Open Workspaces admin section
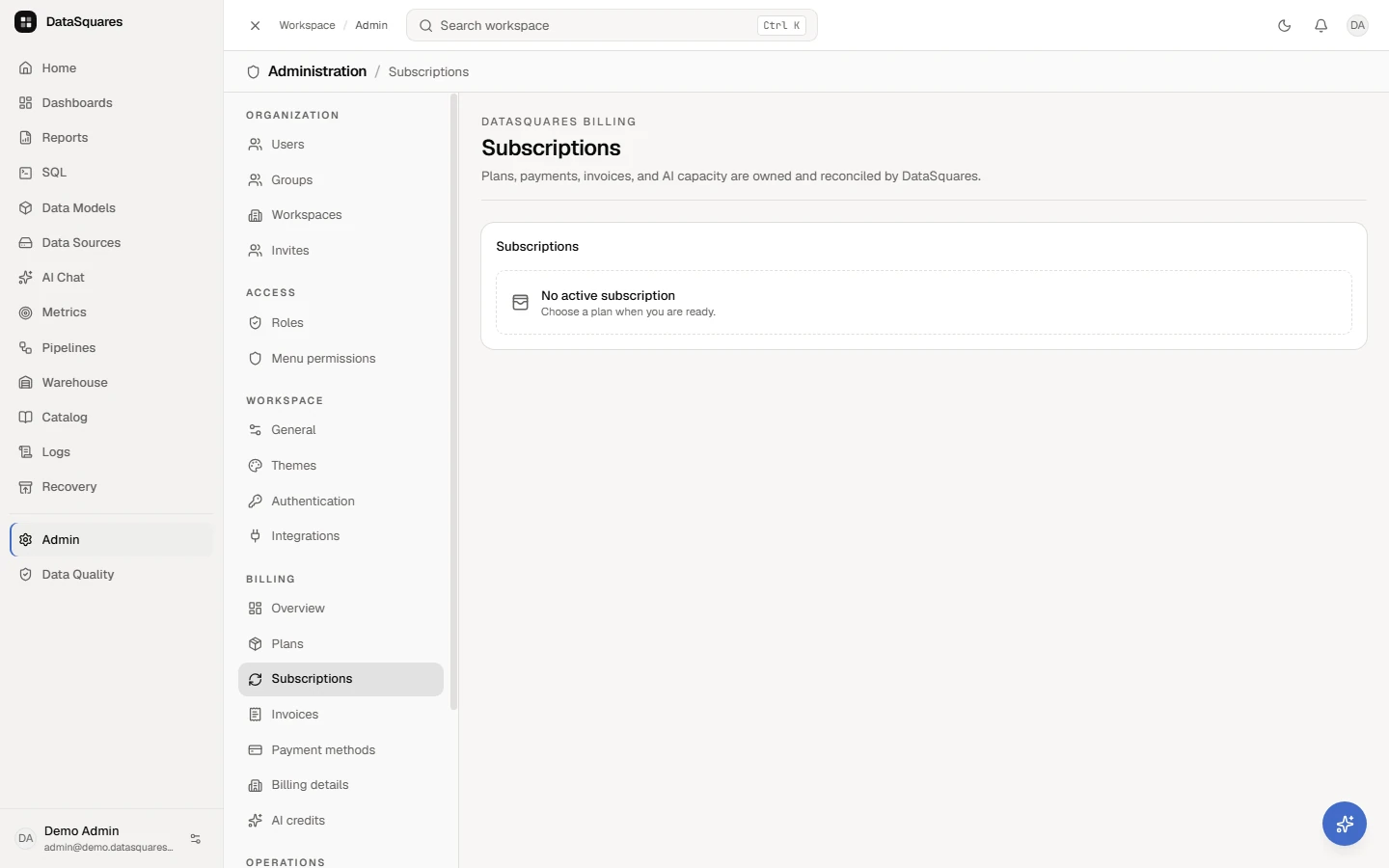This screenshot has width=1389, height=868. (340, 215)
